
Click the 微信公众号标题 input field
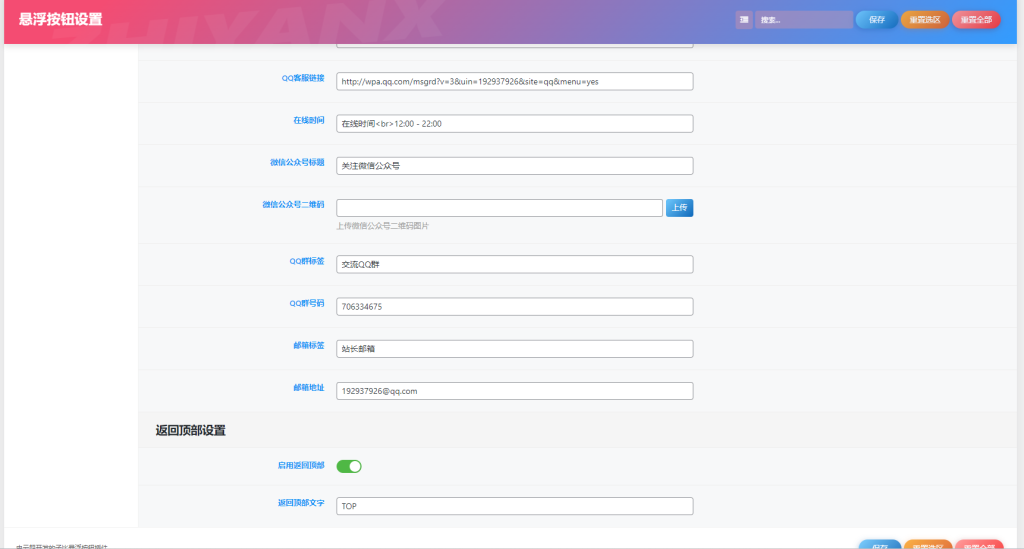[x=514, y=166]
